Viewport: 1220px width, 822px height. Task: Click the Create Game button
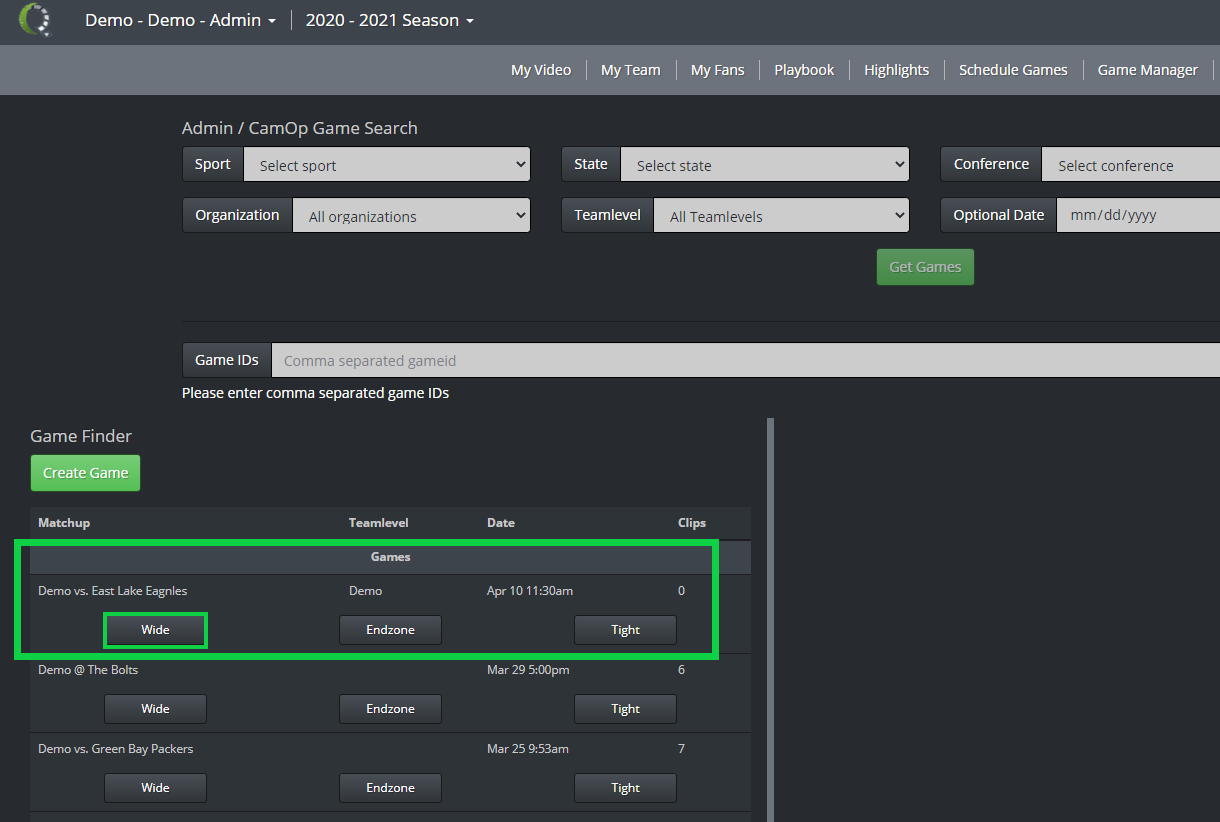click(x=85, y=473)
